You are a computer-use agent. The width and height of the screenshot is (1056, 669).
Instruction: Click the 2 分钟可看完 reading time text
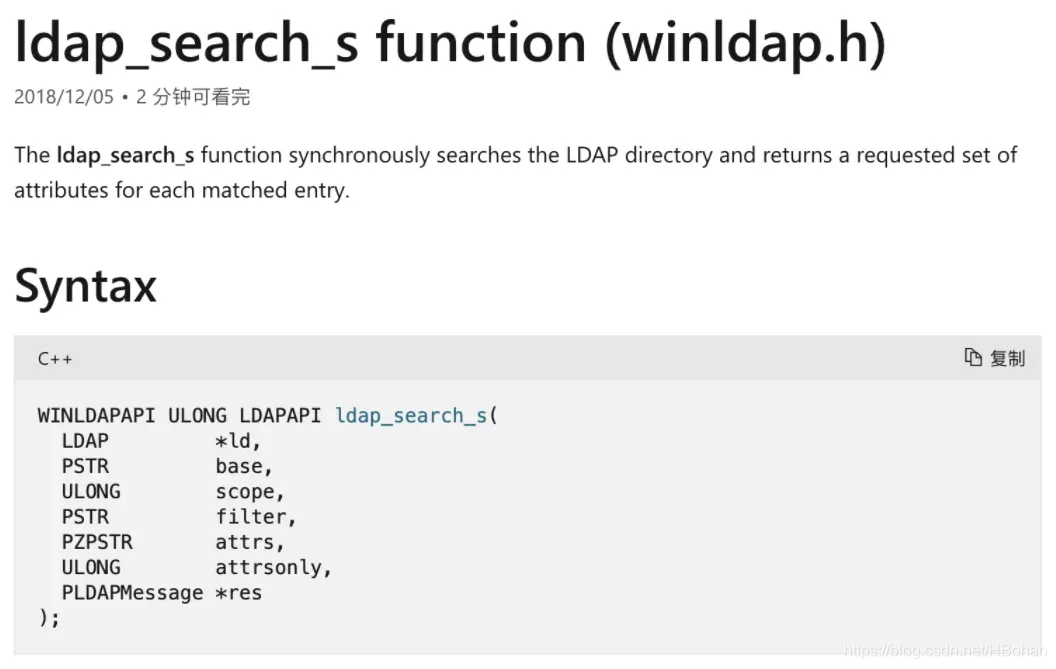pos(193,97)
